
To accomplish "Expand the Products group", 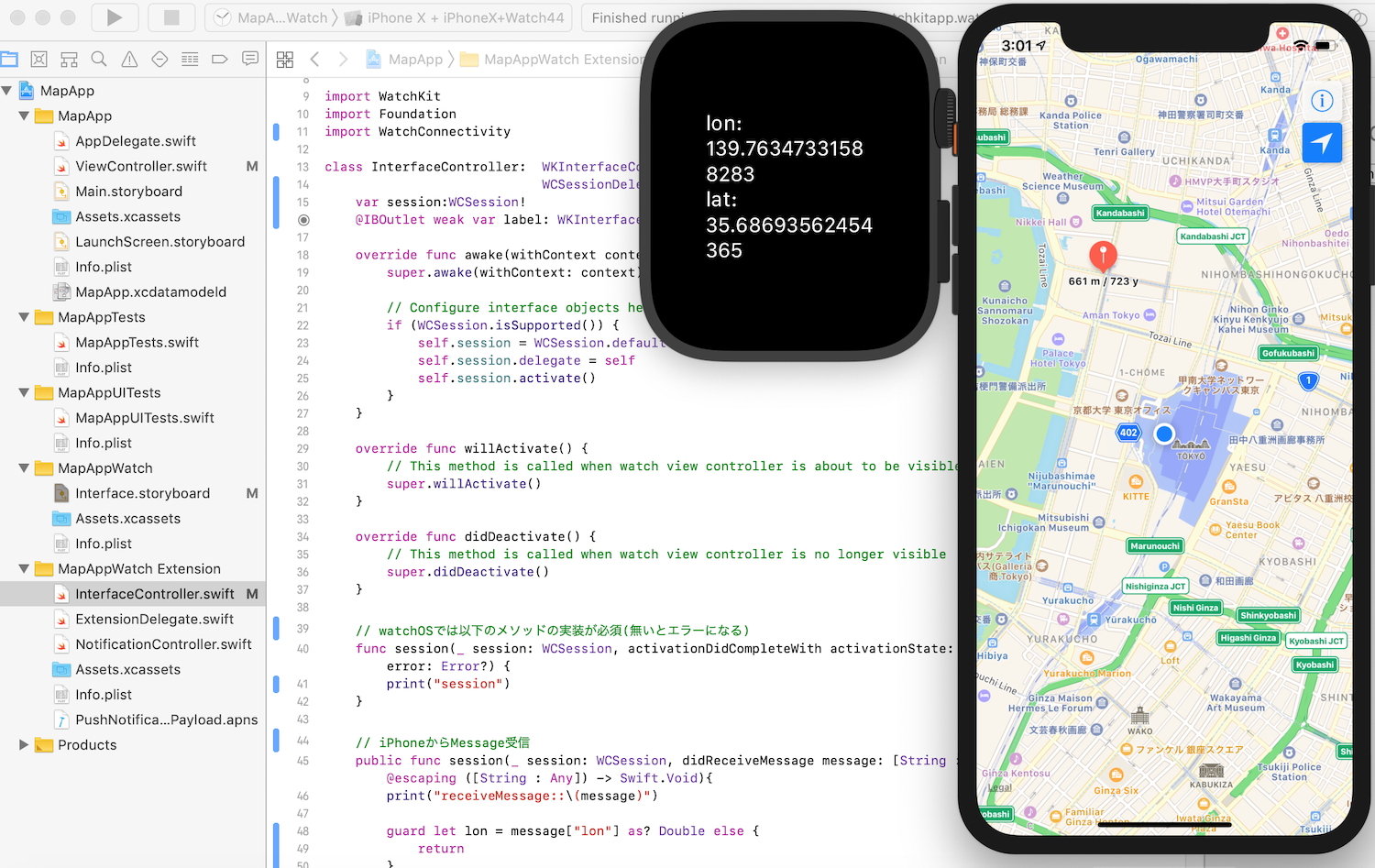I will [24, 744].
